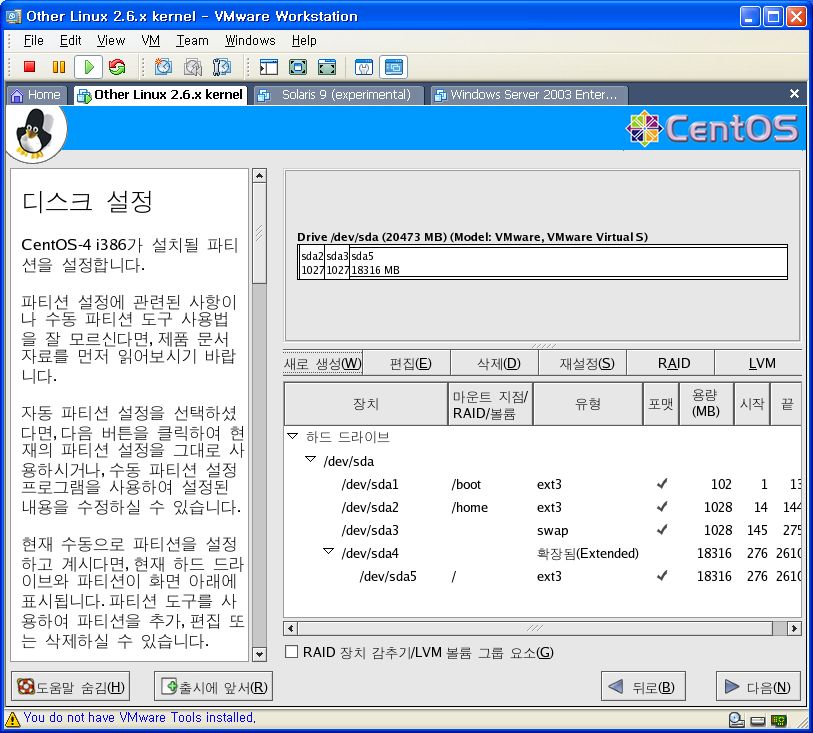Switch to the Solaris 9 (experimental) tab
This screenshot has height=733, width=813.
[338, 95]
